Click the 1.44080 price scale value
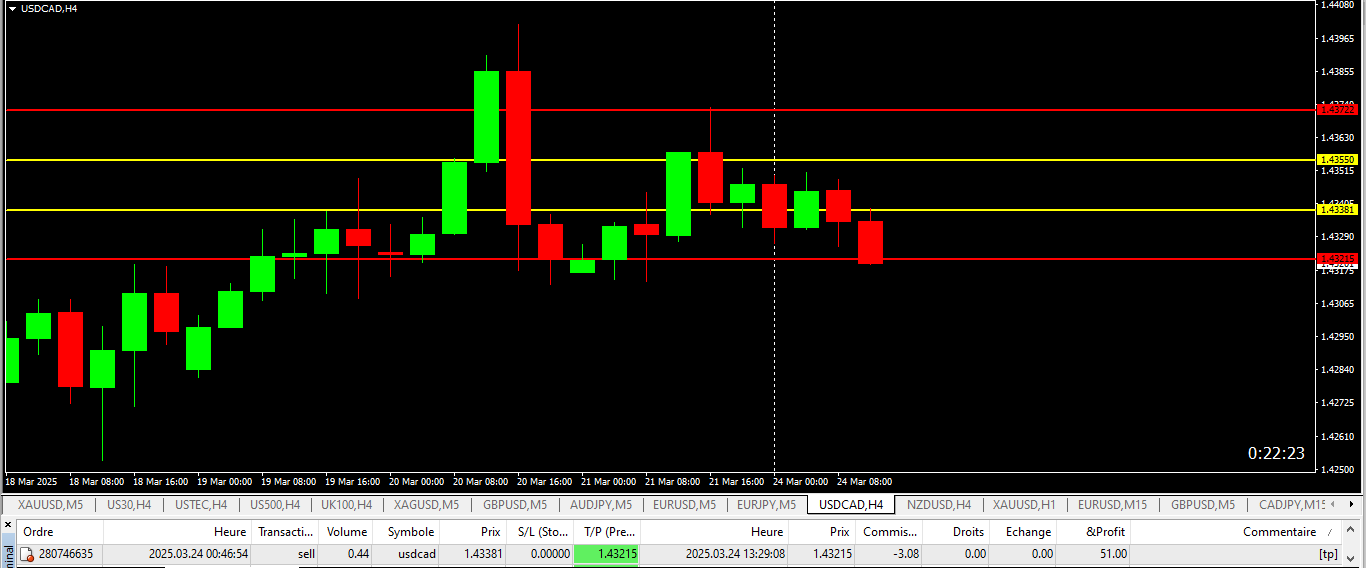Image resolution: width=1366 pixels, height=568 pixels. [1339, 5]
